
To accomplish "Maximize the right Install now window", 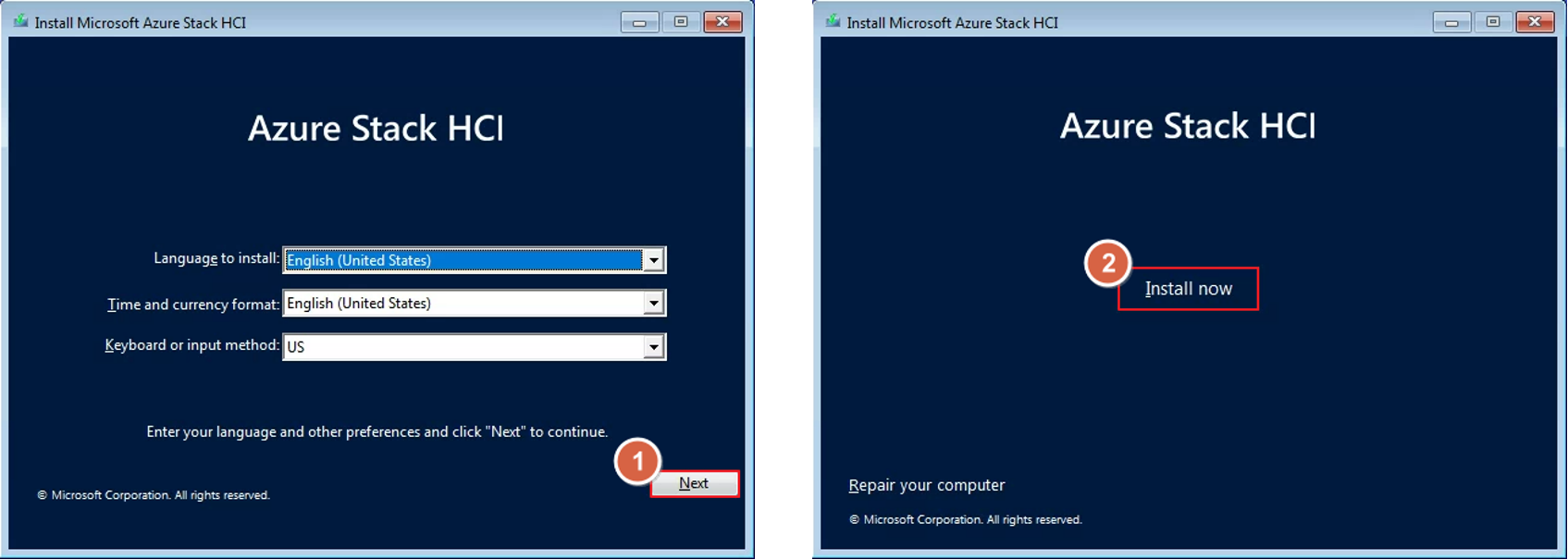I will point(1493,22).
